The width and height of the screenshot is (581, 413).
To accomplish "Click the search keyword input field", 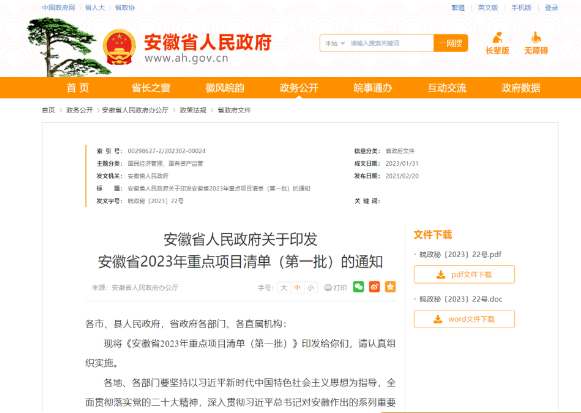I will coord(391,43).
